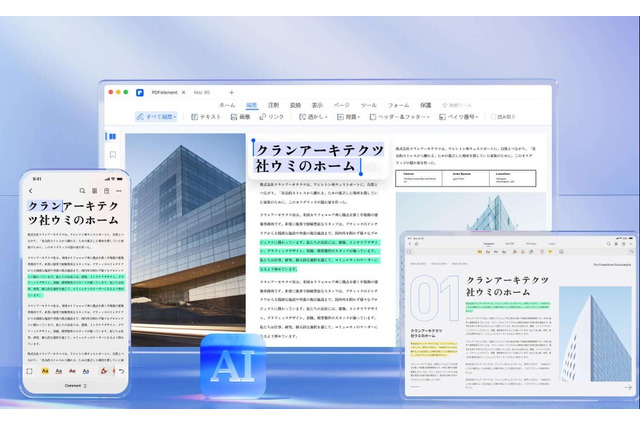
Task: Select the 画像 tool
Action: [240, 117]
